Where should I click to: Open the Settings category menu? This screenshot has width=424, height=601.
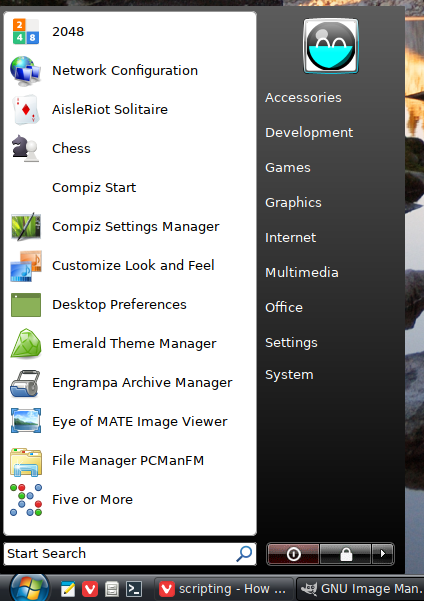(291, 343)
